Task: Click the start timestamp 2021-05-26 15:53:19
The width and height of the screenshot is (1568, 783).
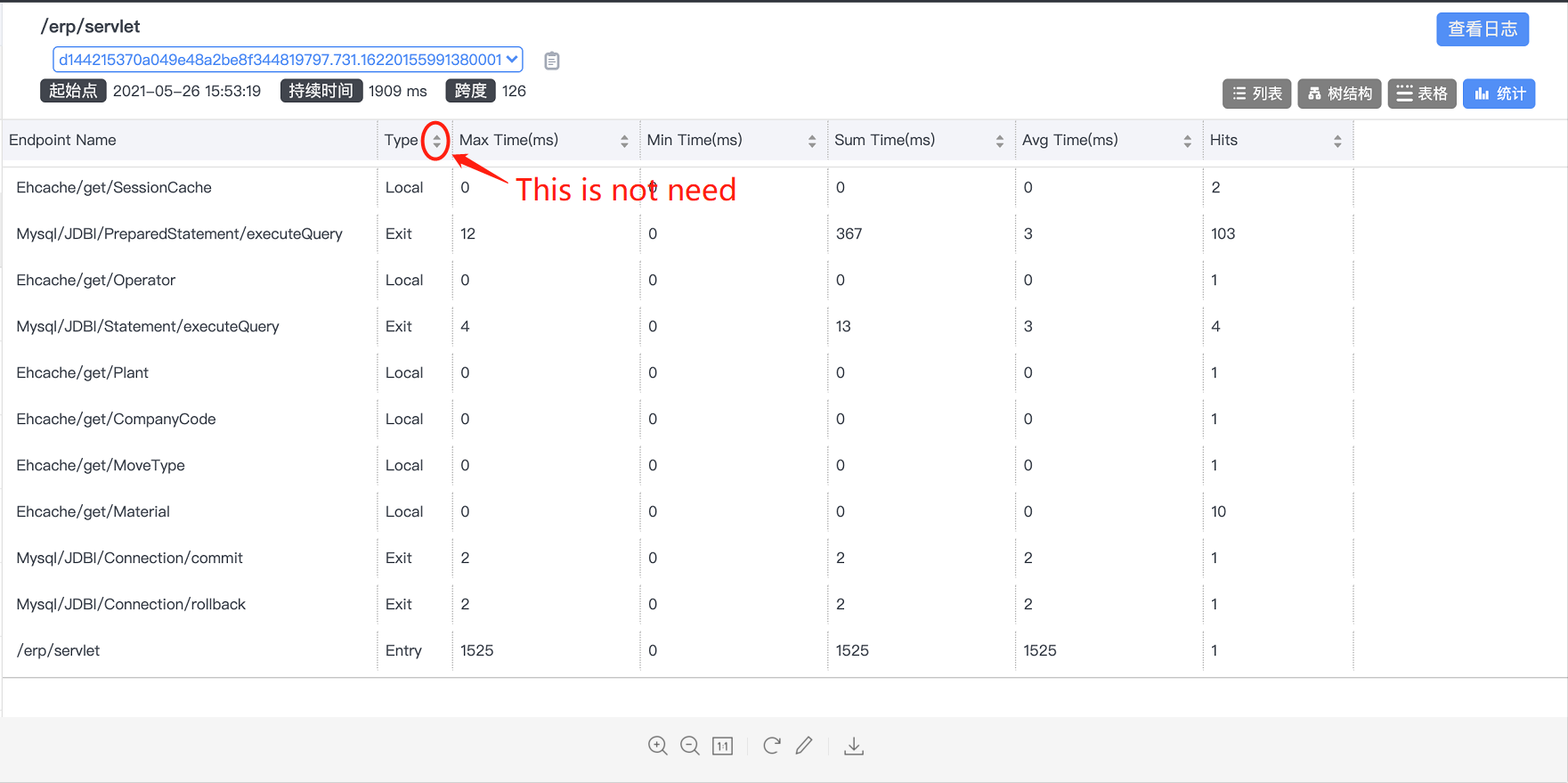Action: click(x=187, y=91)
